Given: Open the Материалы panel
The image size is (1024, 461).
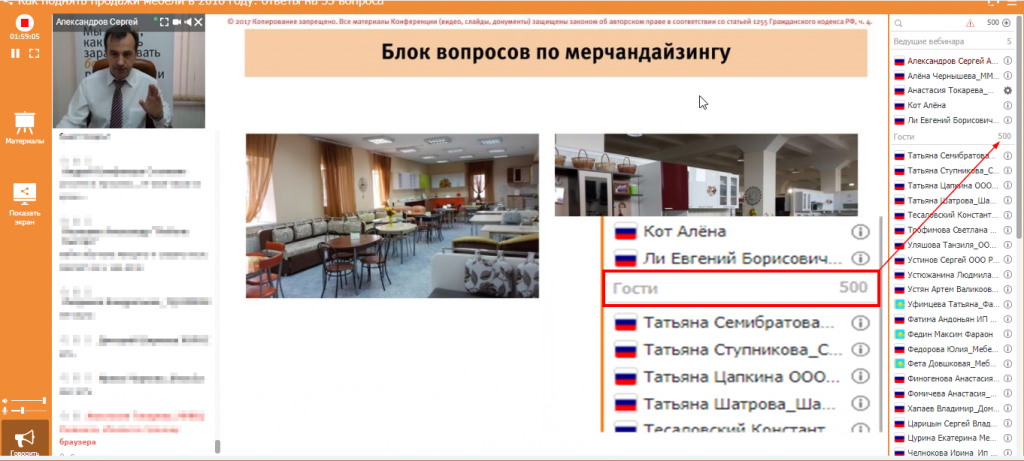Looking at the screenshot, I should [25, 128].
